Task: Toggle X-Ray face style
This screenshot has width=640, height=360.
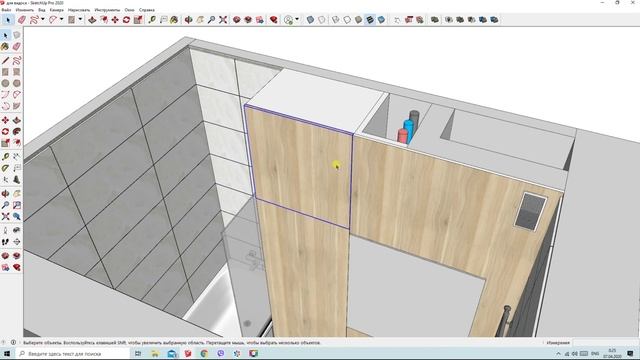Action: point(310,20)
